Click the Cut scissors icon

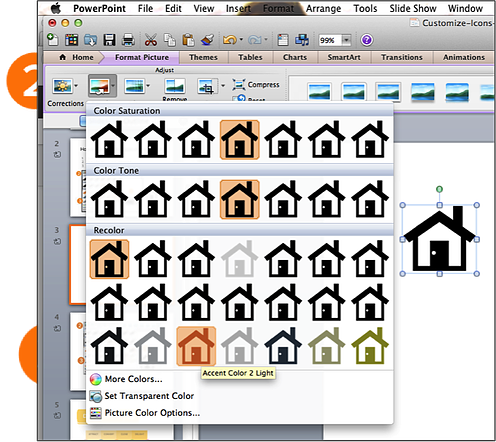[151, 40]
